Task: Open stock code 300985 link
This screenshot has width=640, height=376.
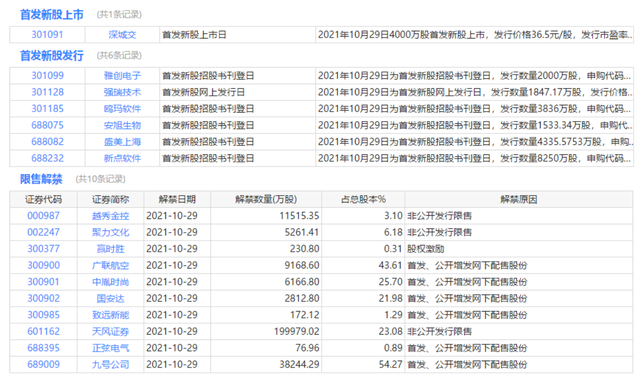Action: pyautogui.click(x=43, y=315)
